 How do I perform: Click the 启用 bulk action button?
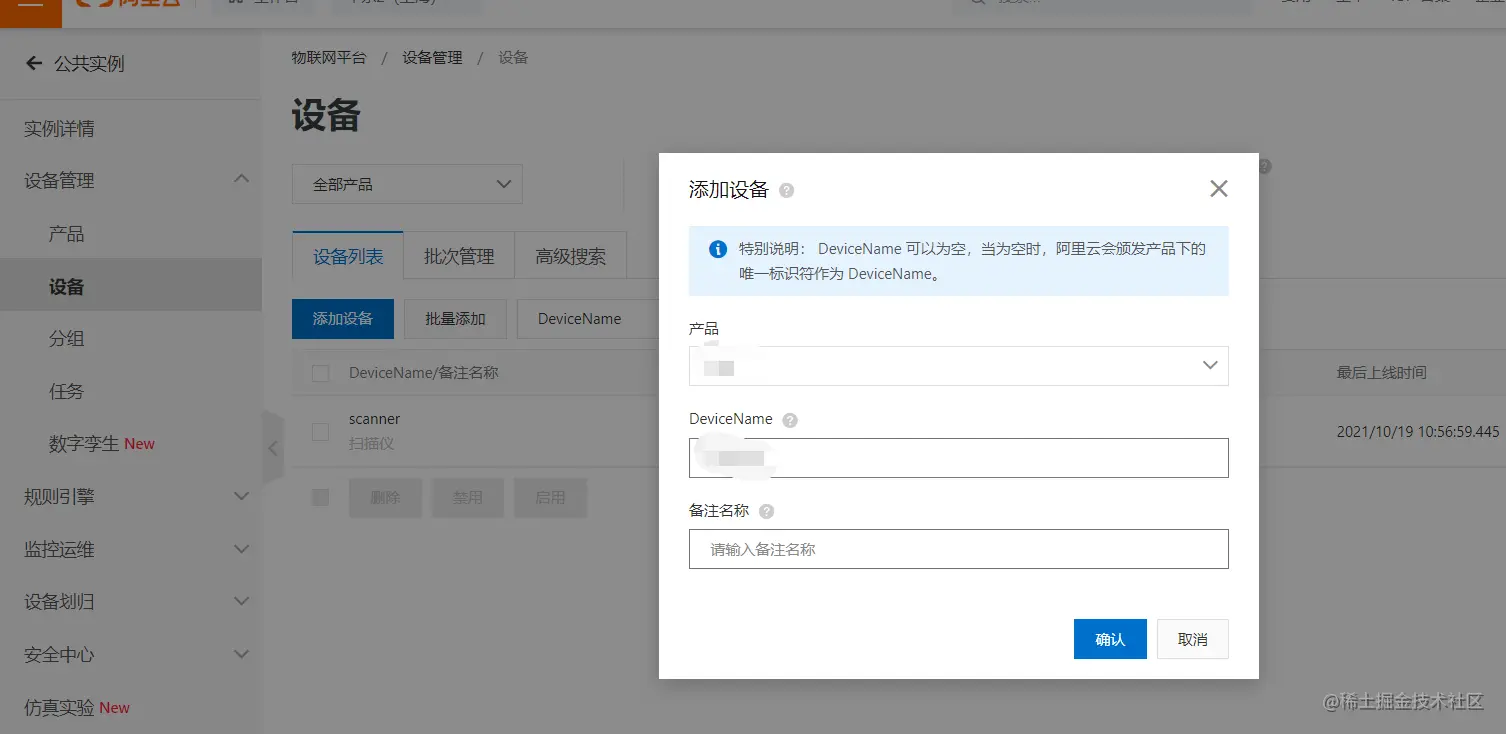tap(550, 497)
